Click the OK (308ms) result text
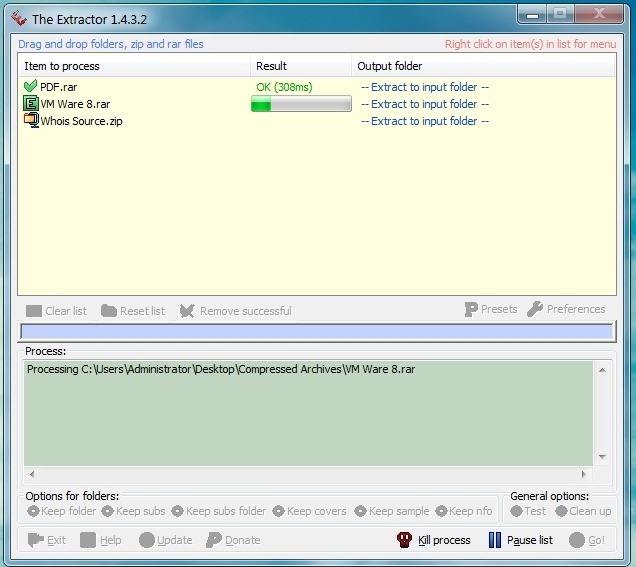636x567 pixels. click(x=284, y=87)
